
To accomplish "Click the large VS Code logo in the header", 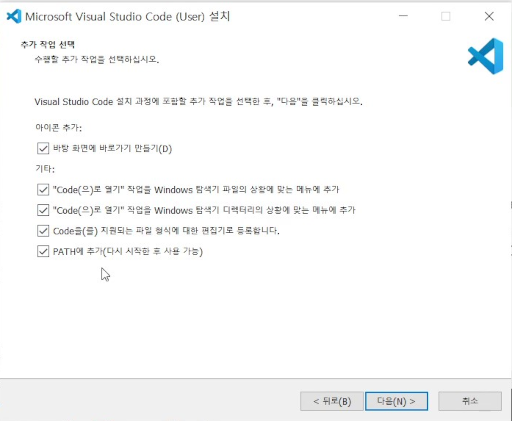I will click(x=486, y=56).
